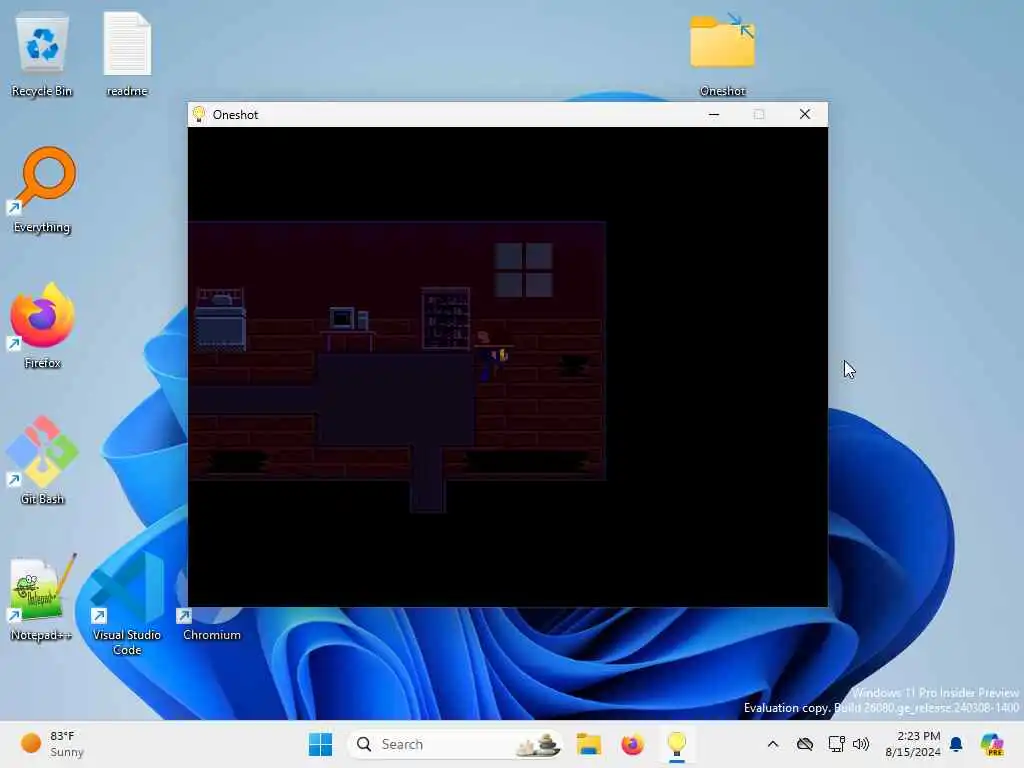Click the taskbar Search box
Screen dimensions: 1024x768
(455, 744)
